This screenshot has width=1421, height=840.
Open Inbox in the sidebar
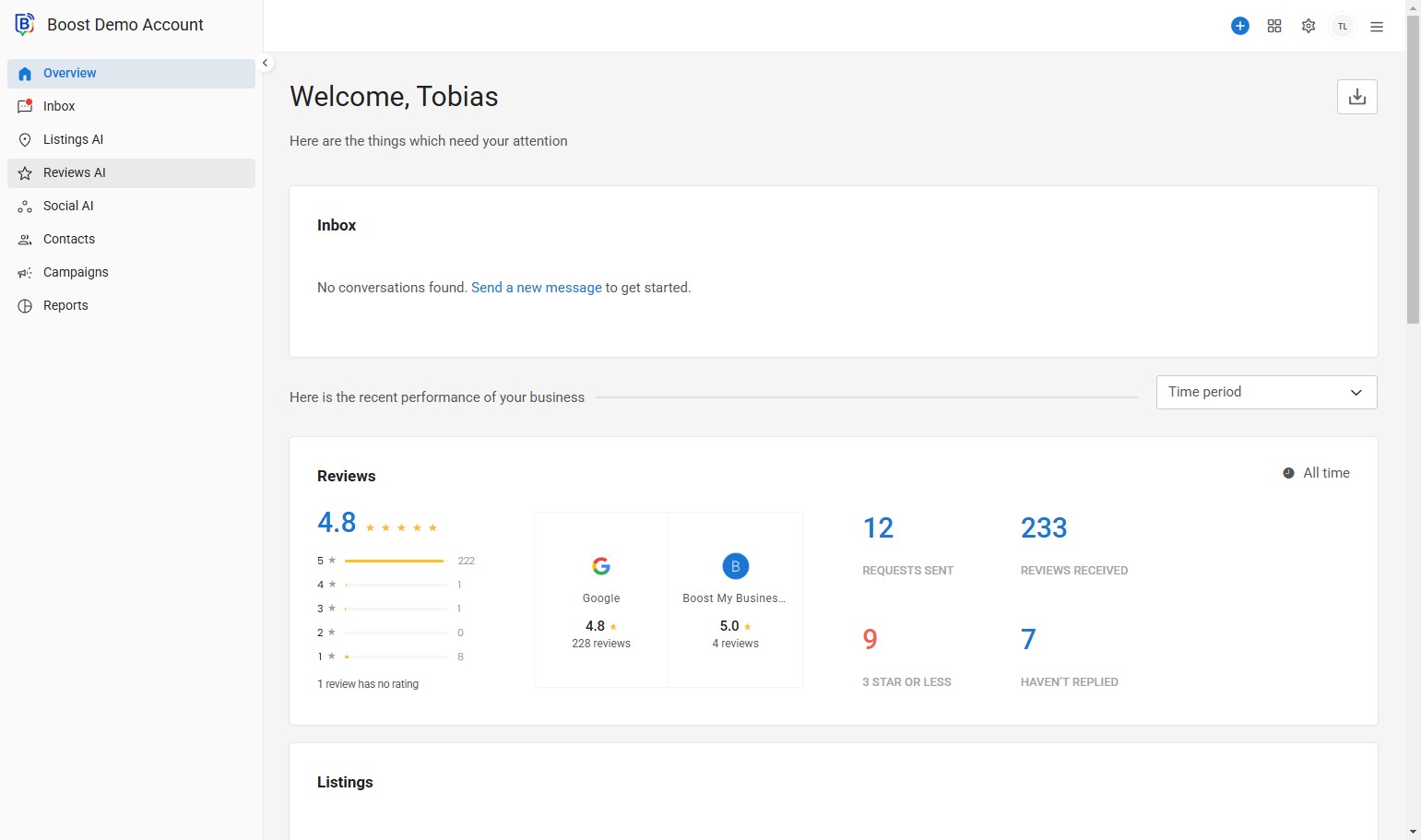[59, 106]
